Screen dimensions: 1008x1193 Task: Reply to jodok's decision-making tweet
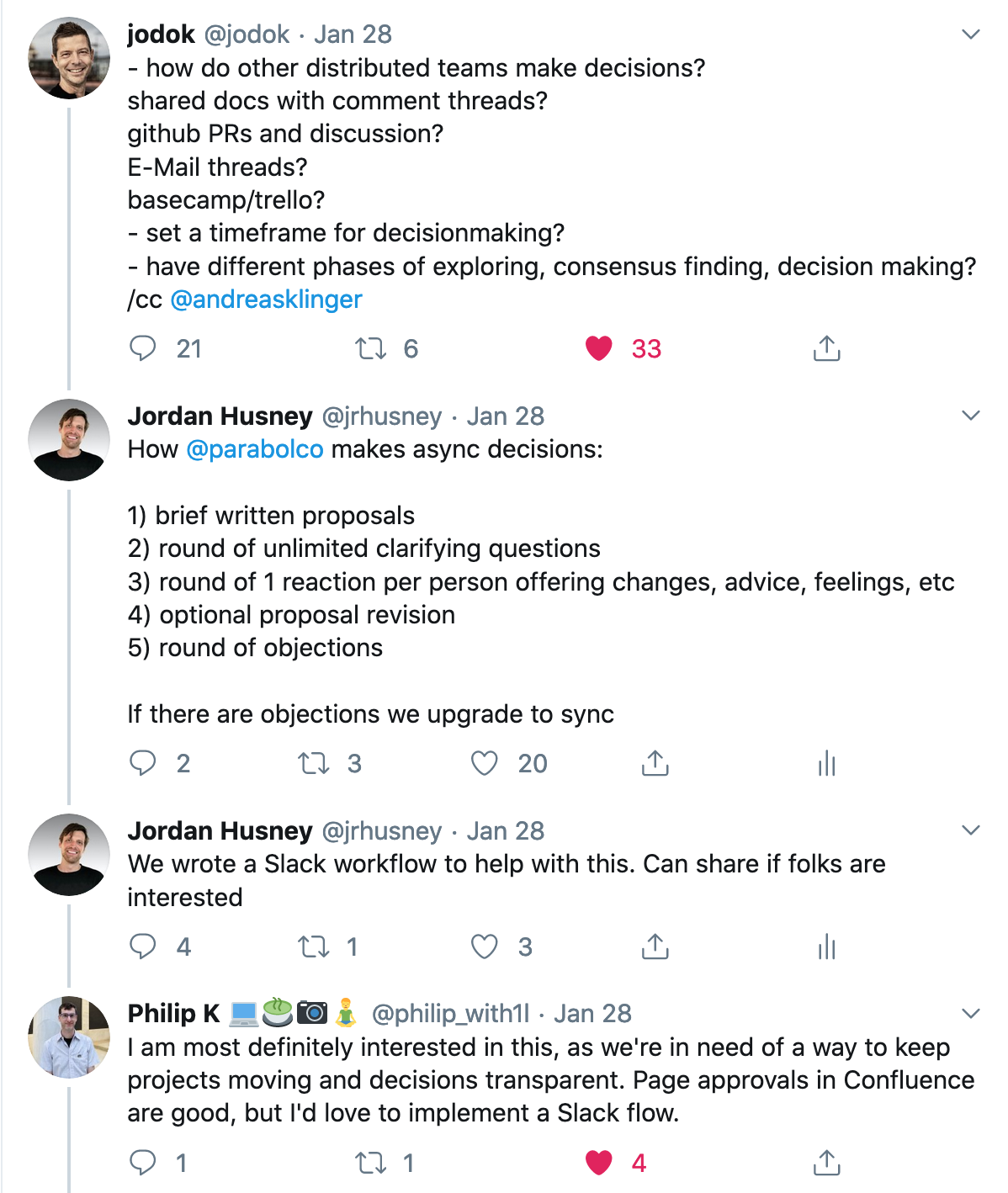pyautogui.click(x=144, y=348)
